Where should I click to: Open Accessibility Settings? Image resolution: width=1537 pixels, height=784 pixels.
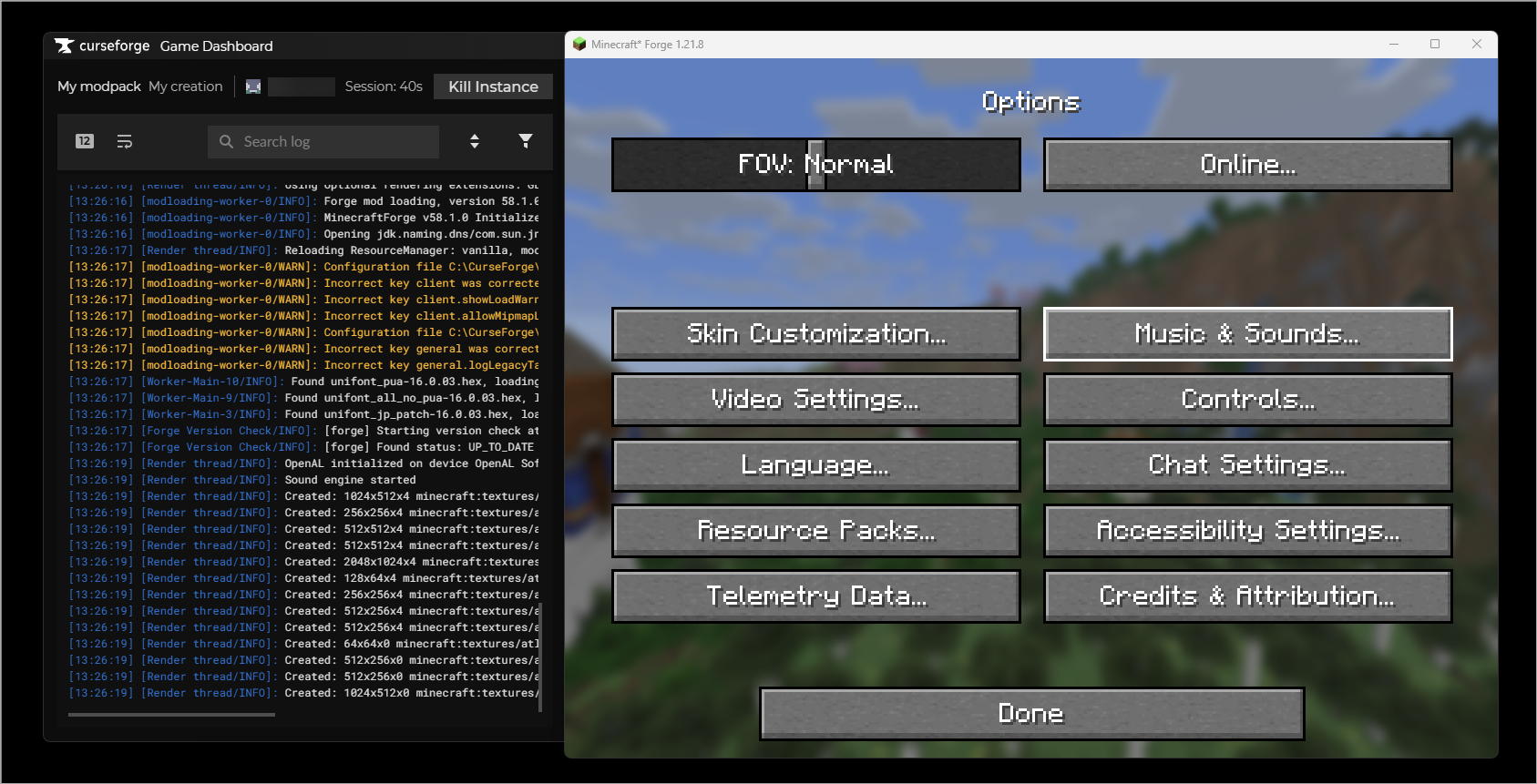click(x=1247, y=531)
